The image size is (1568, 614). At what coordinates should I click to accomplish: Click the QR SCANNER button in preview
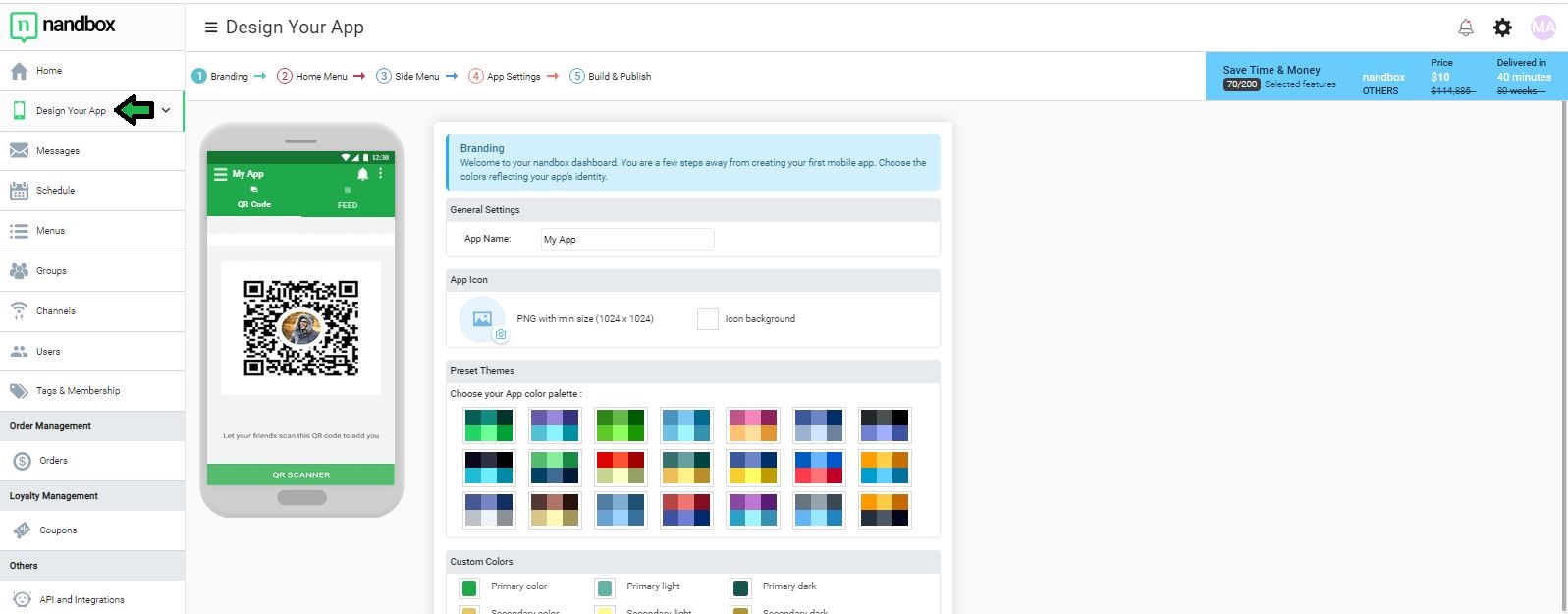pos(300,475)
